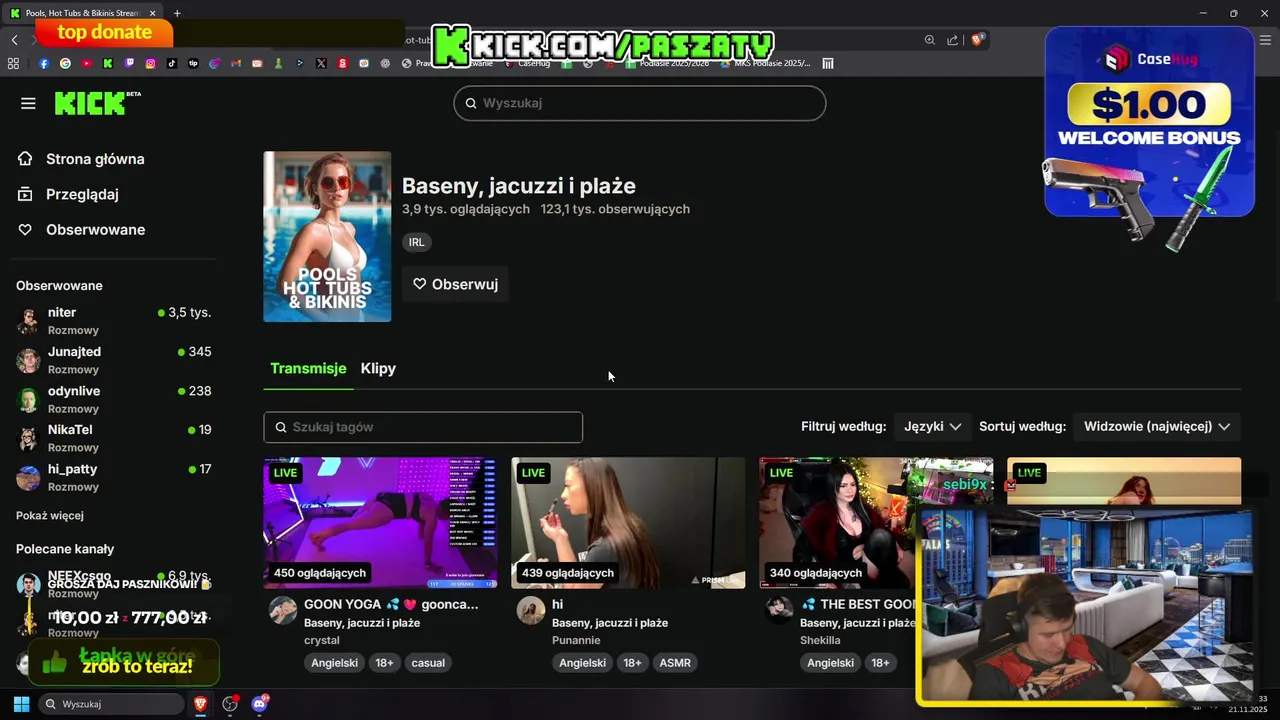The height and width of the screenshot is (720, 1280).
Task: Open the followed channel Junajted
Action: click(x=113, y=360)
